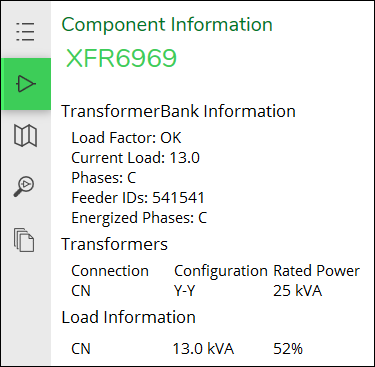
Task: Select the TransformerBank Information section header
Action: 178,111
